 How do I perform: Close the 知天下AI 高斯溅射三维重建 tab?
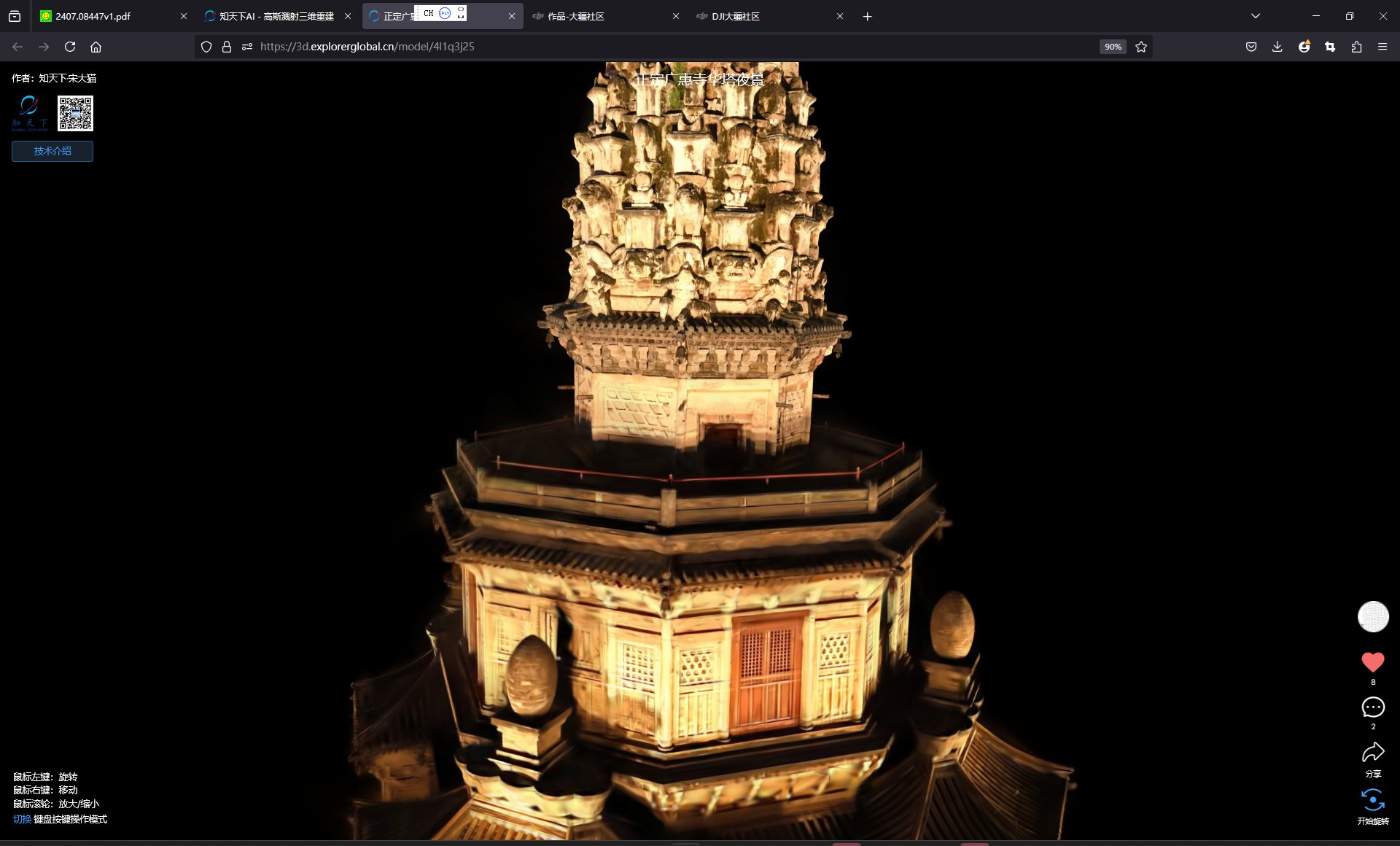pyautogui.click(x=348, y=16)
